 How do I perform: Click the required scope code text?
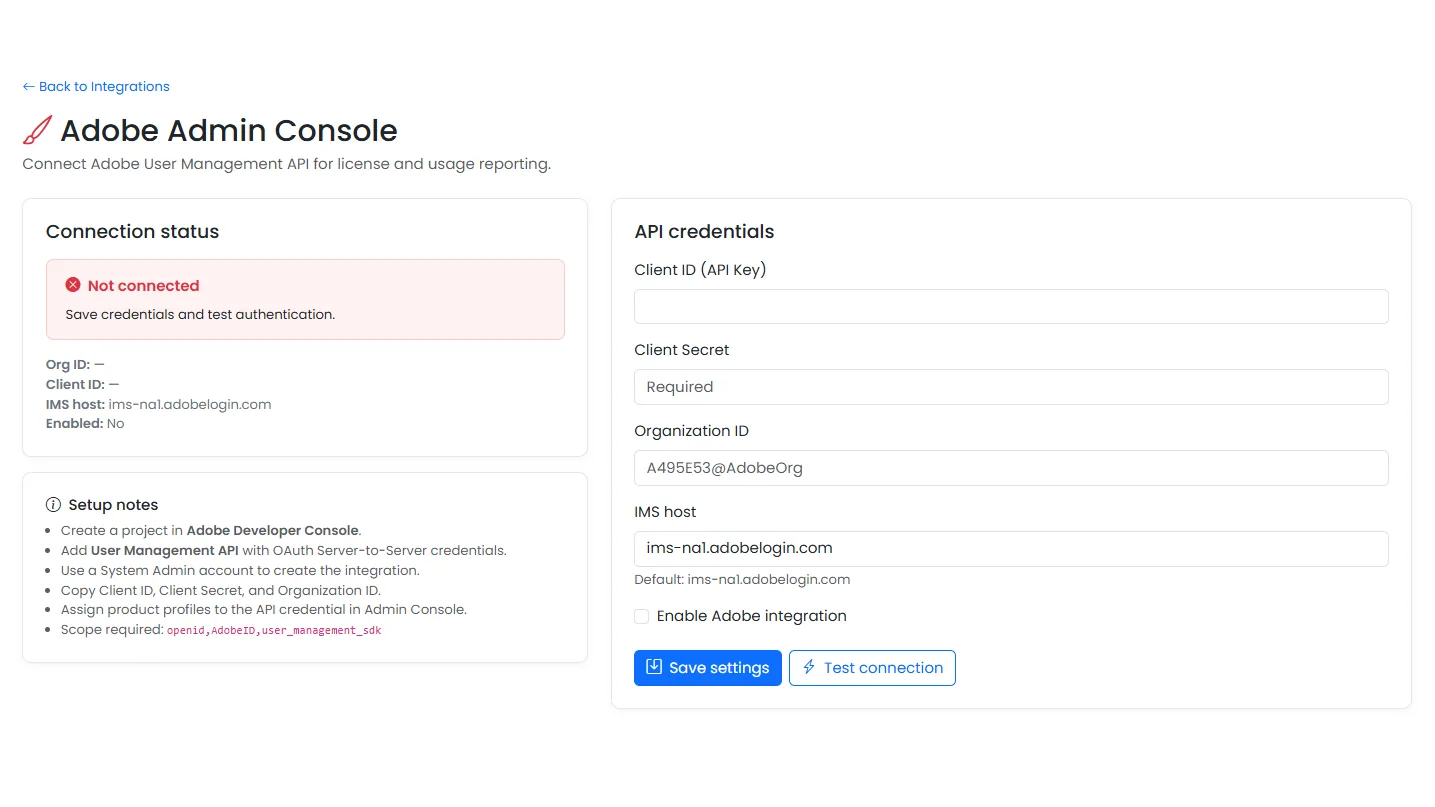pos(274,631)
